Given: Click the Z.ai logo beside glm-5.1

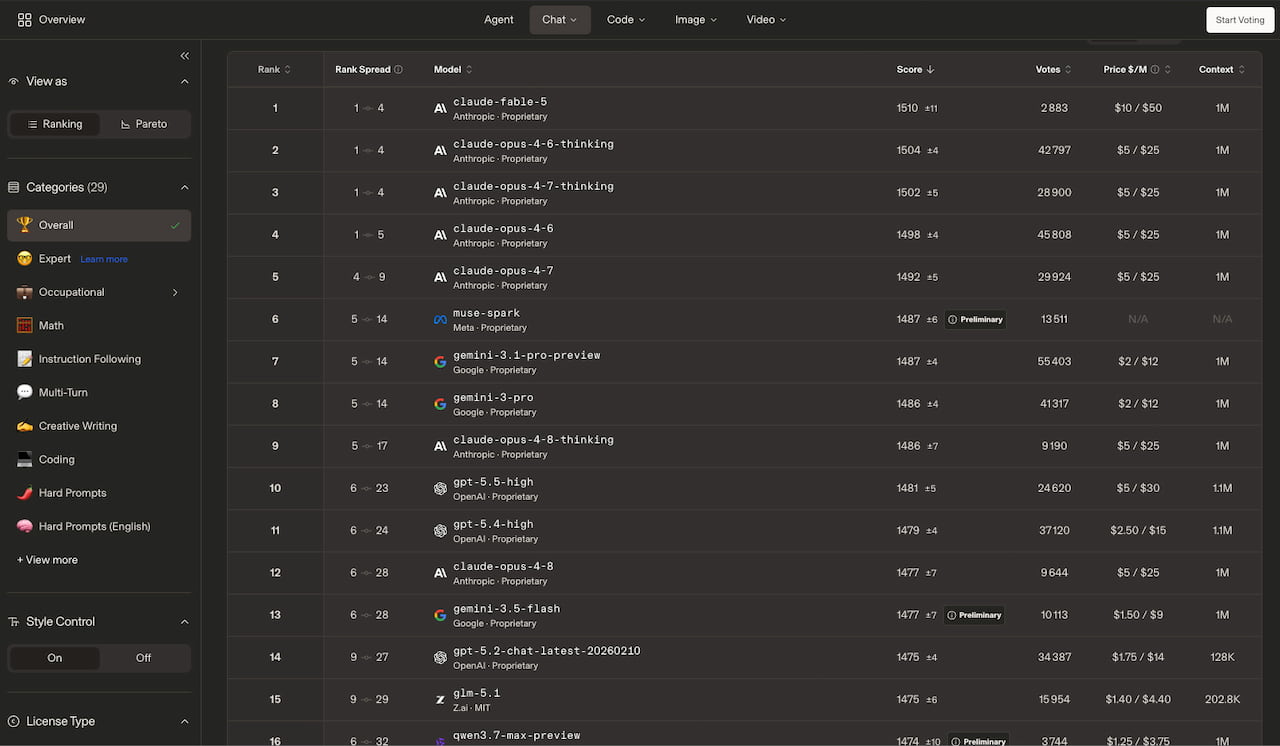Looking at the screenshot, I should (x=440, y=699).
